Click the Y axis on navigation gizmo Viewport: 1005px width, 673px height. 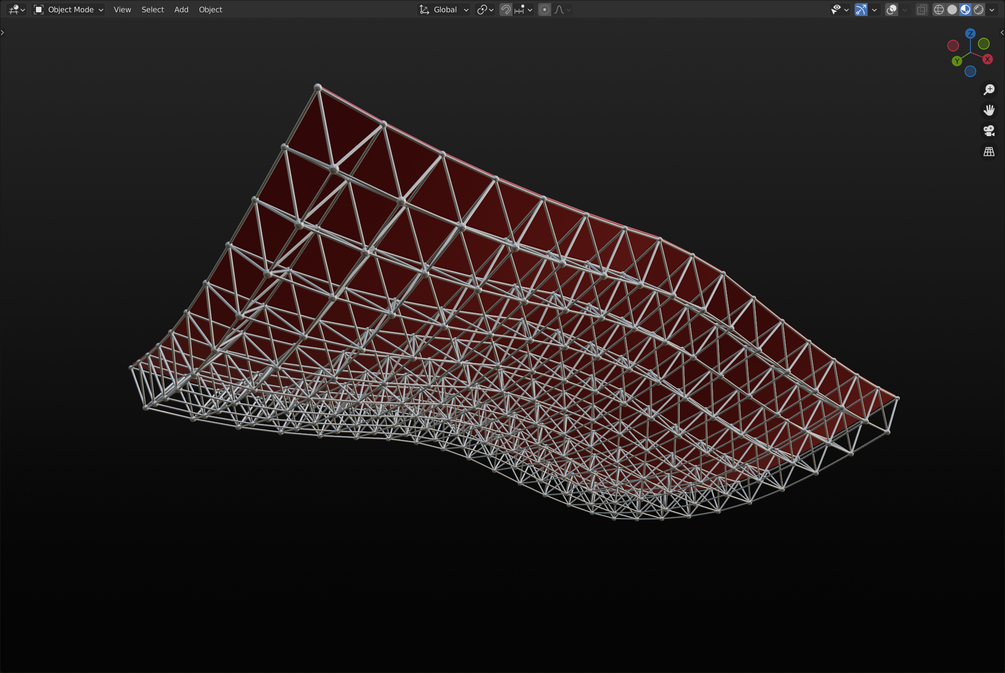click(957, 61)
